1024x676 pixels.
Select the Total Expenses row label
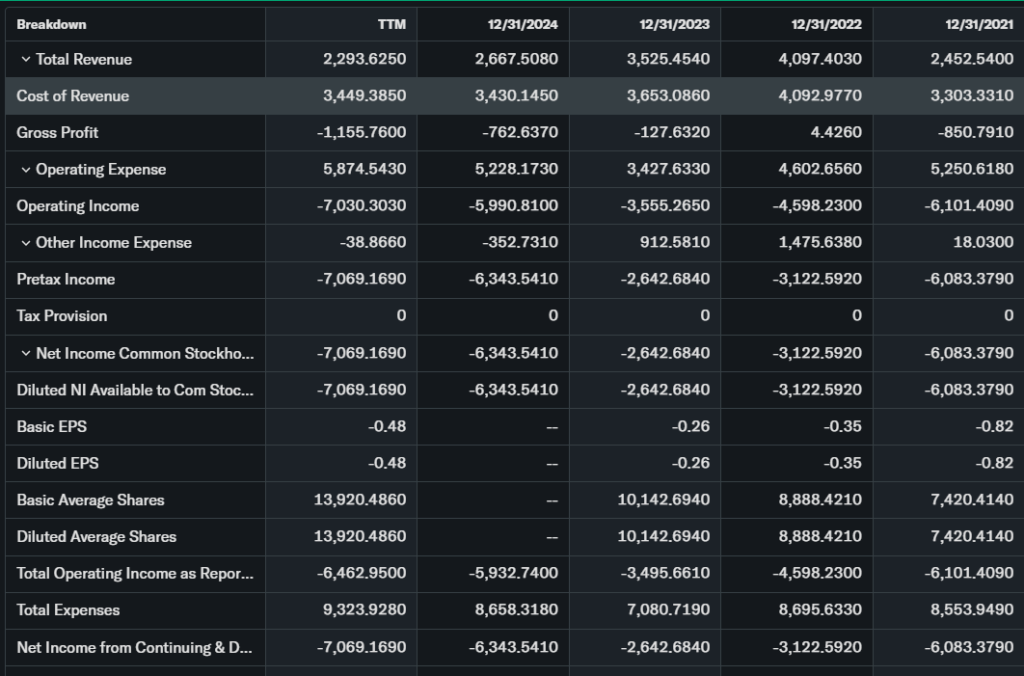pyautogui.click(x=68, y=610)
